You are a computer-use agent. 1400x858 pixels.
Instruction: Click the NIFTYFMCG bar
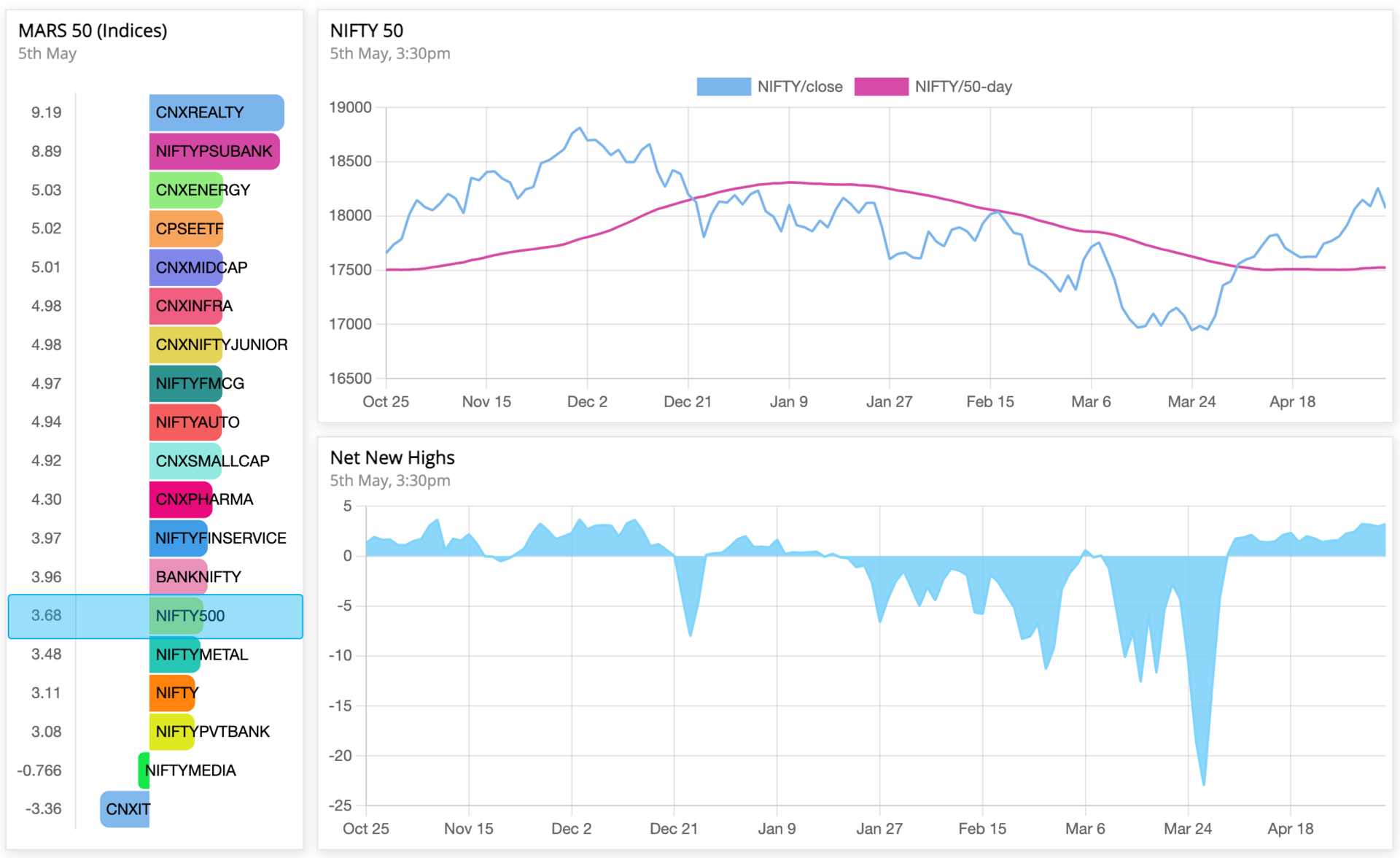[186, 383]
